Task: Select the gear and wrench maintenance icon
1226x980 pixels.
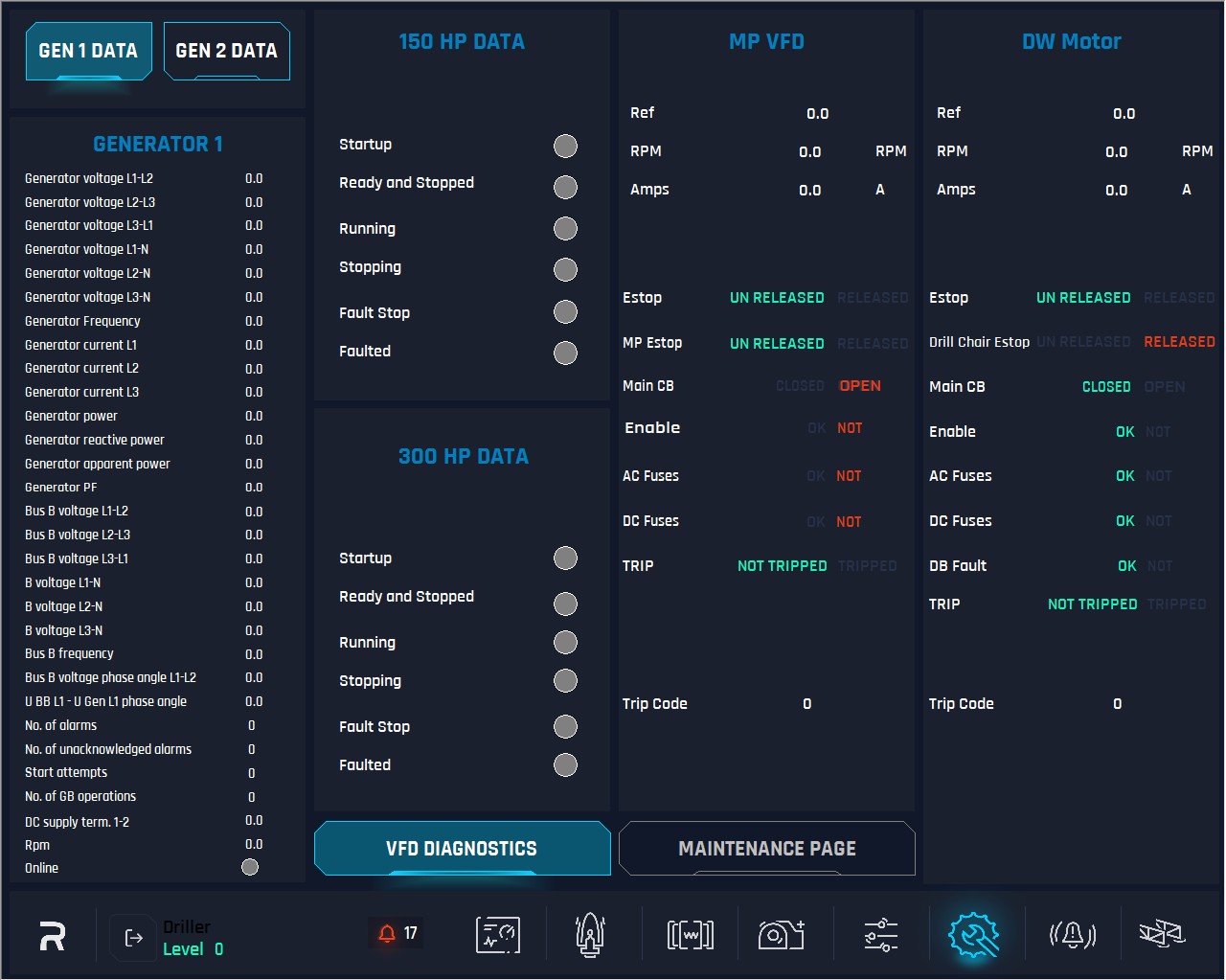Action: (x=974, y=935)
